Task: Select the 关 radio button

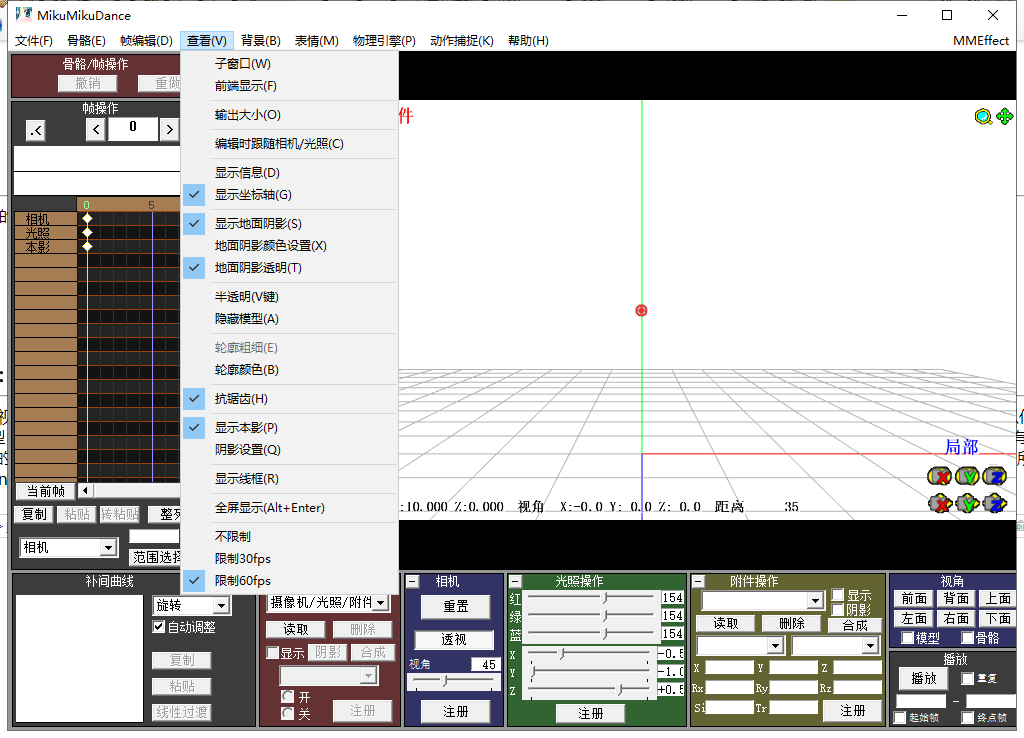Action: coord(287,713)
